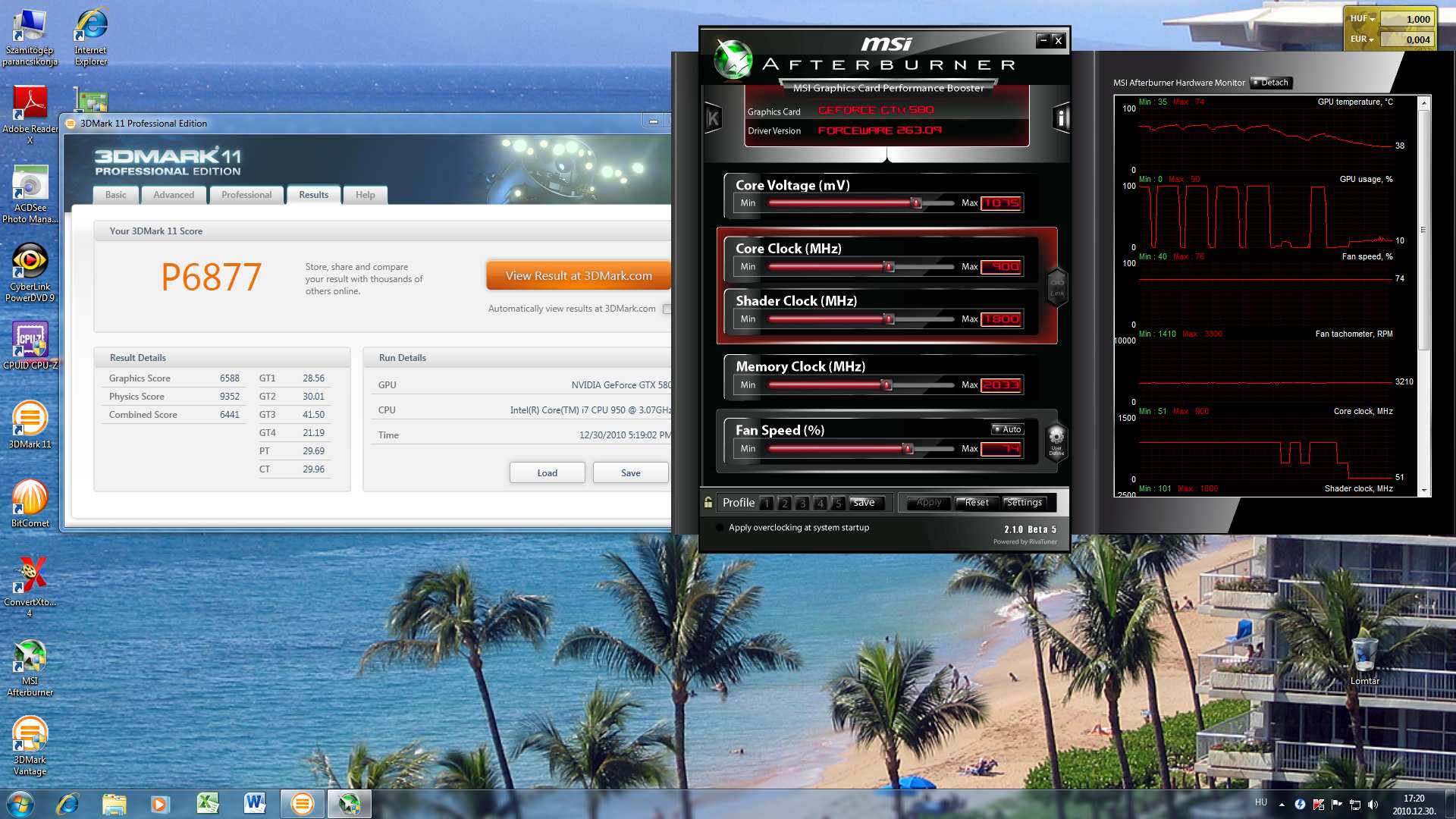Click the Afterburner left K Kombustor button
The image size is (1456, 819).
713,118
